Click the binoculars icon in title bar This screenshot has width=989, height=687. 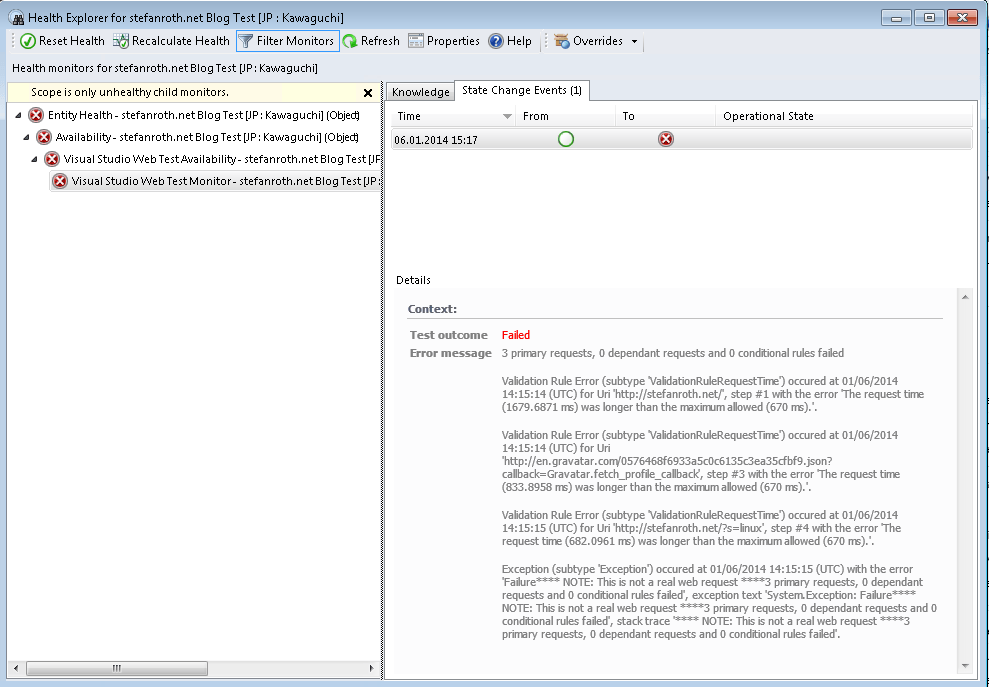[16, 18]
